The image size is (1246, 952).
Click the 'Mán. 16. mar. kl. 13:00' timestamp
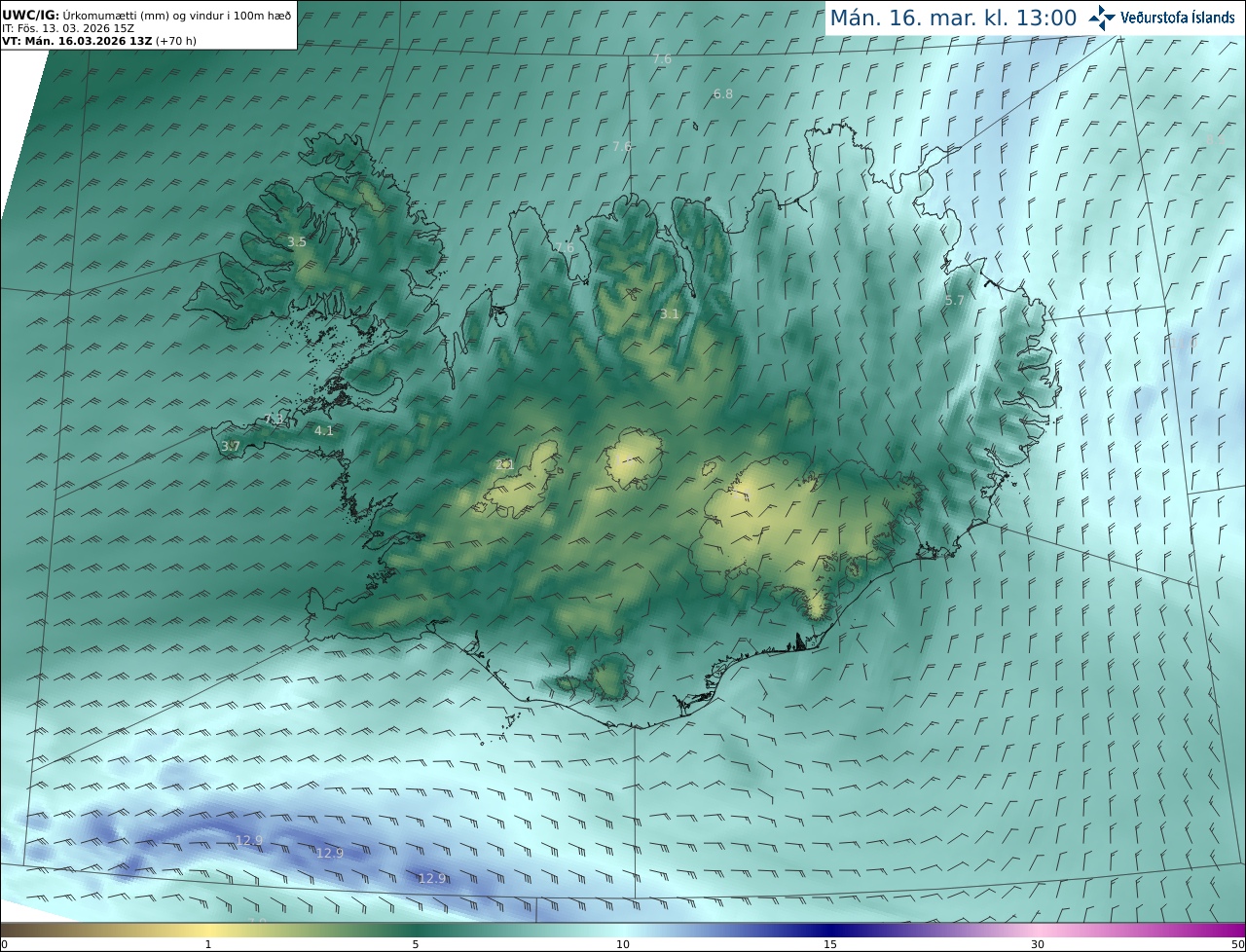(x=953, y=18)
